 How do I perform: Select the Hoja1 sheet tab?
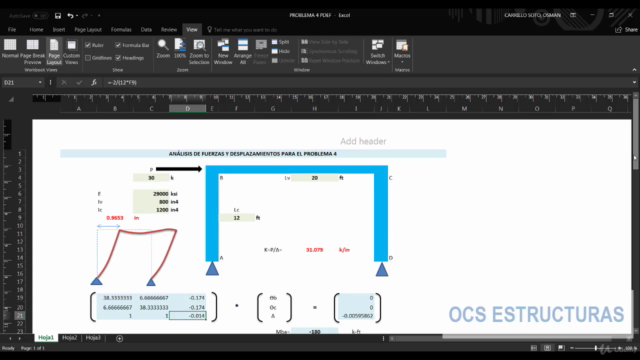[46, 338]
